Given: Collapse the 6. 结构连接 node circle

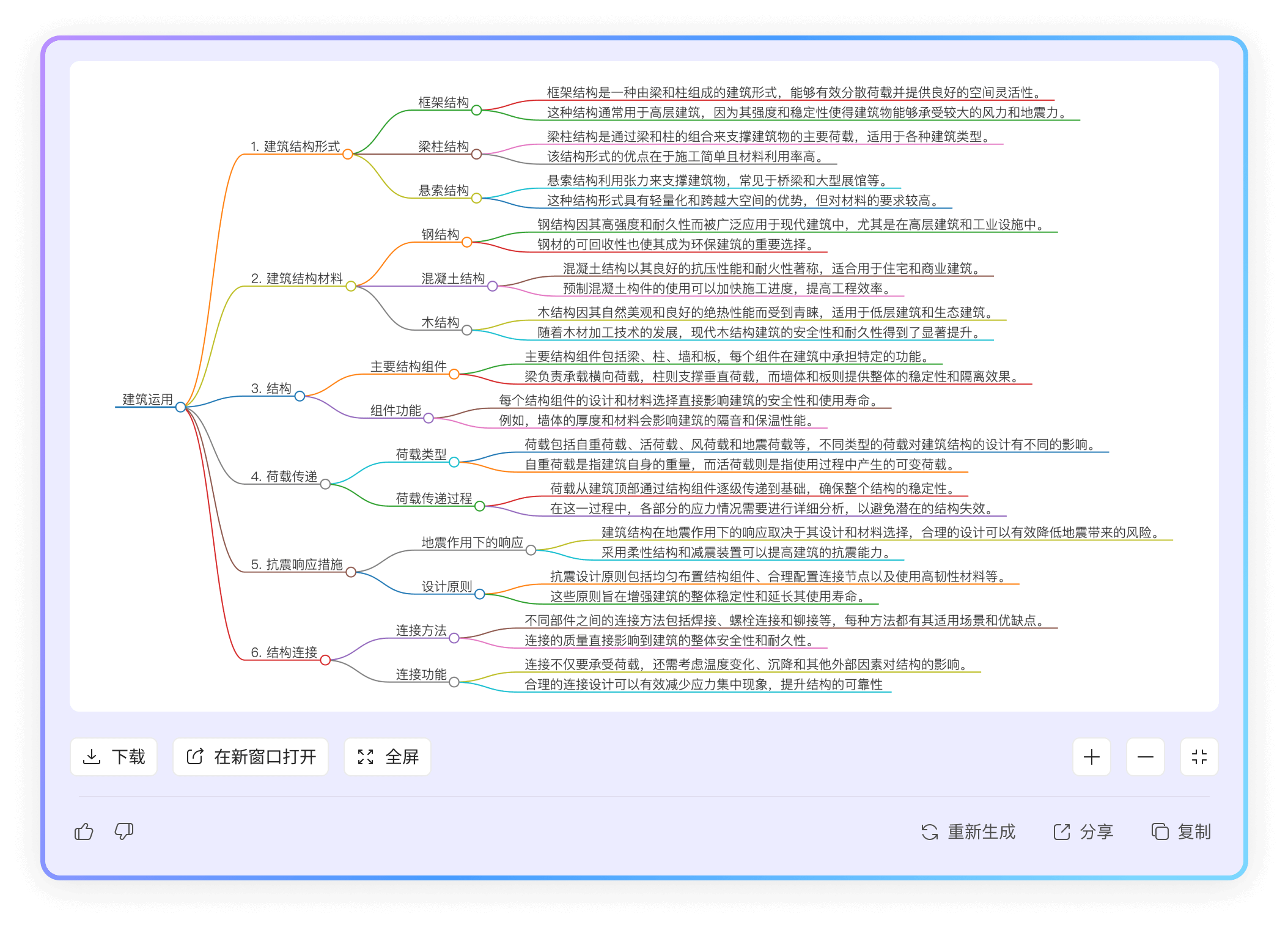Looking at the screenshot, I should (x=325, y=660).
